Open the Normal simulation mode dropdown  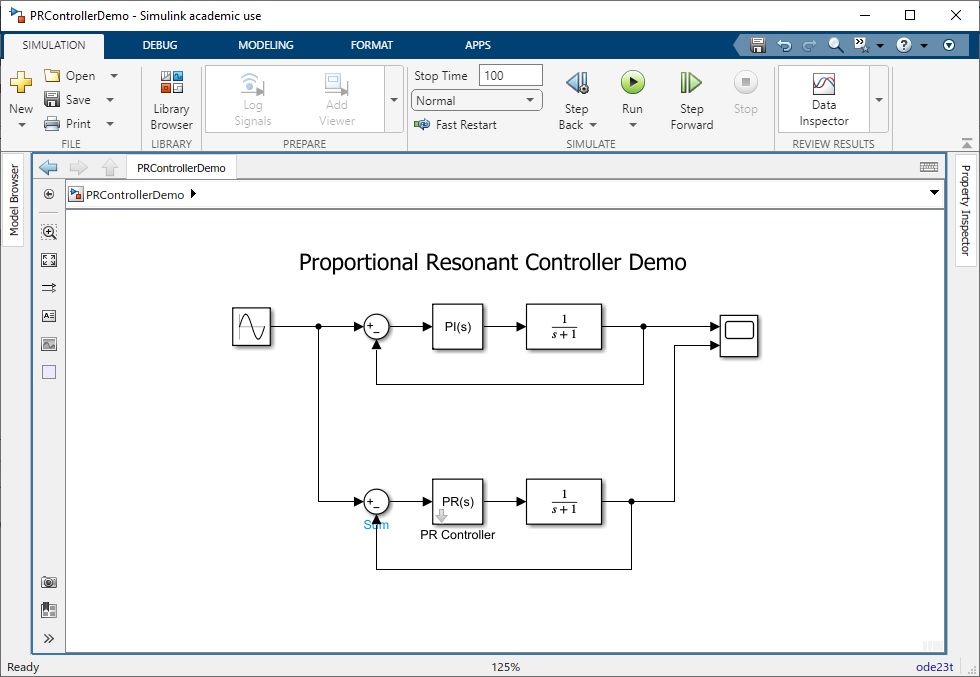[476, 101]
